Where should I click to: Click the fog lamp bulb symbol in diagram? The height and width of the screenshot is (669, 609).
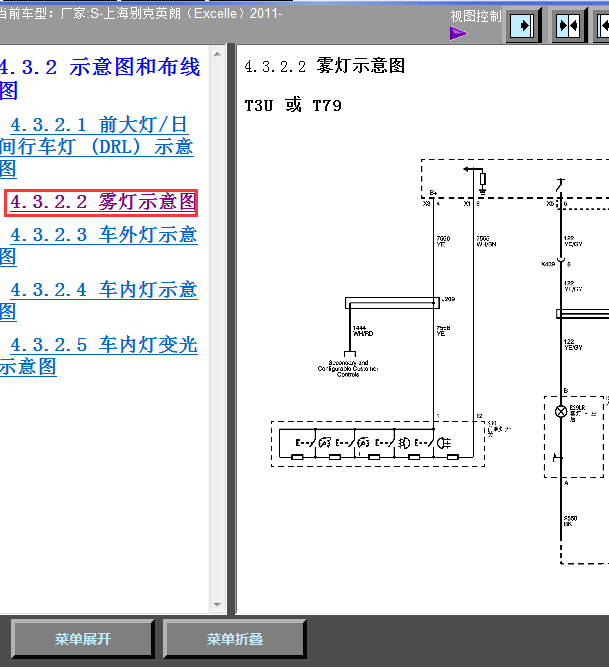(561, 411)
